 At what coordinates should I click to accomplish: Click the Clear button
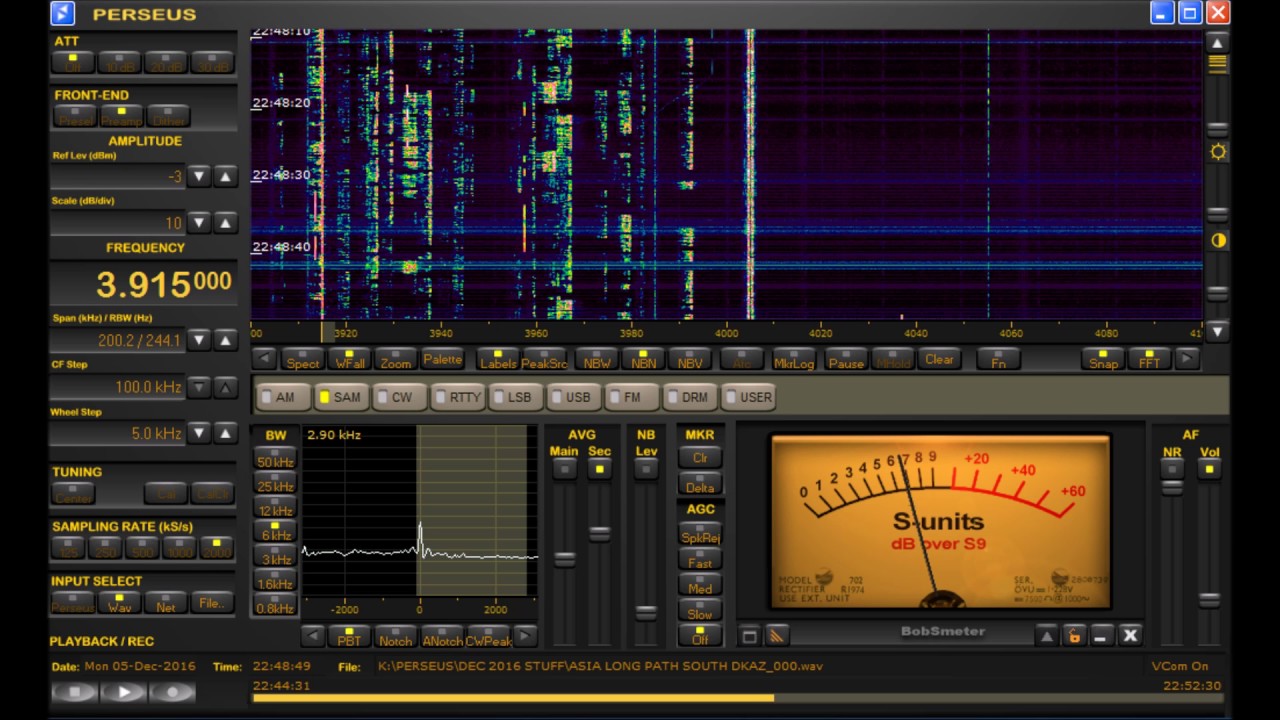[939, 359]
